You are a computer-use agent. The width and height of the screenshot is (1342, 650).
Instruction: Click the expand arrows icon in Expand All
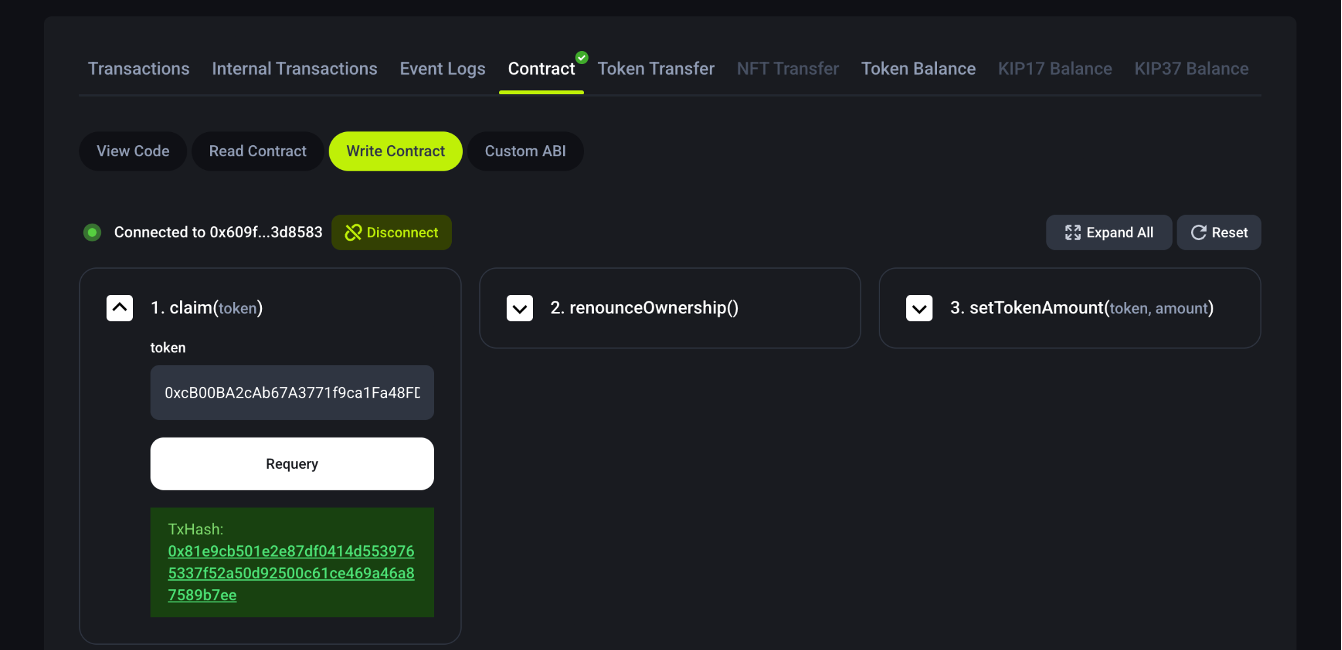(1072, 233)
